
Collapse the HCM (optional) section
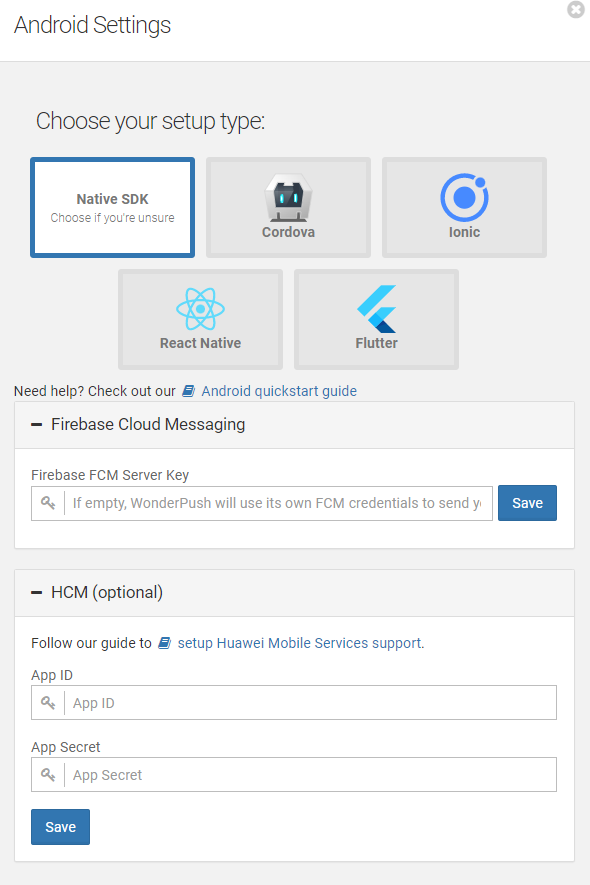pos(37,592)
